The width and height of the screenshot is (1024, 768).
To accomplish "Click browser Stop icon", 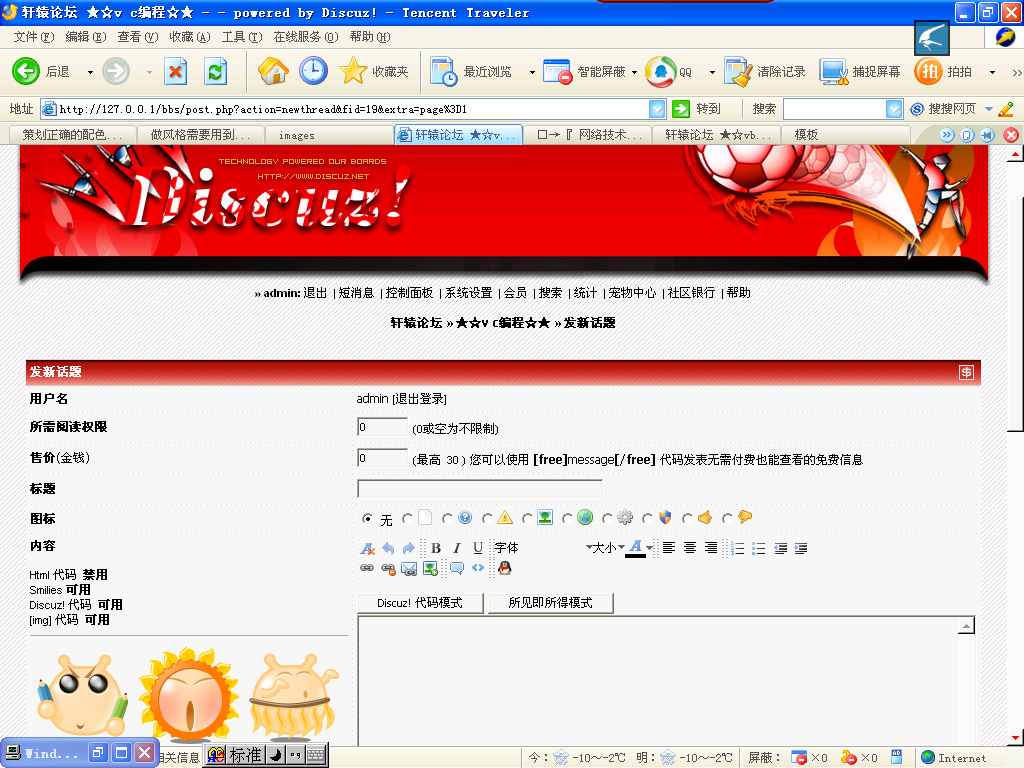I will click(x=175, y=71).
